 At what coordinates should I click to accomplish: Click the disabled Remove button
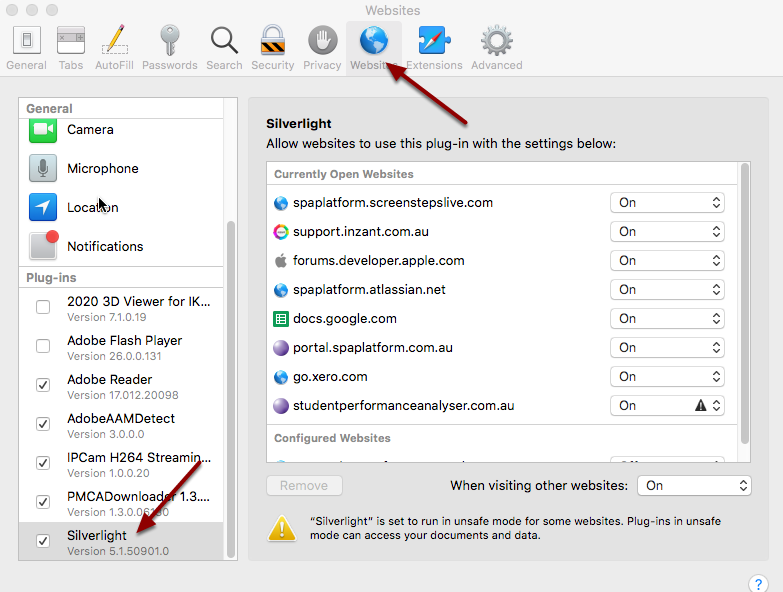(304, 486)
